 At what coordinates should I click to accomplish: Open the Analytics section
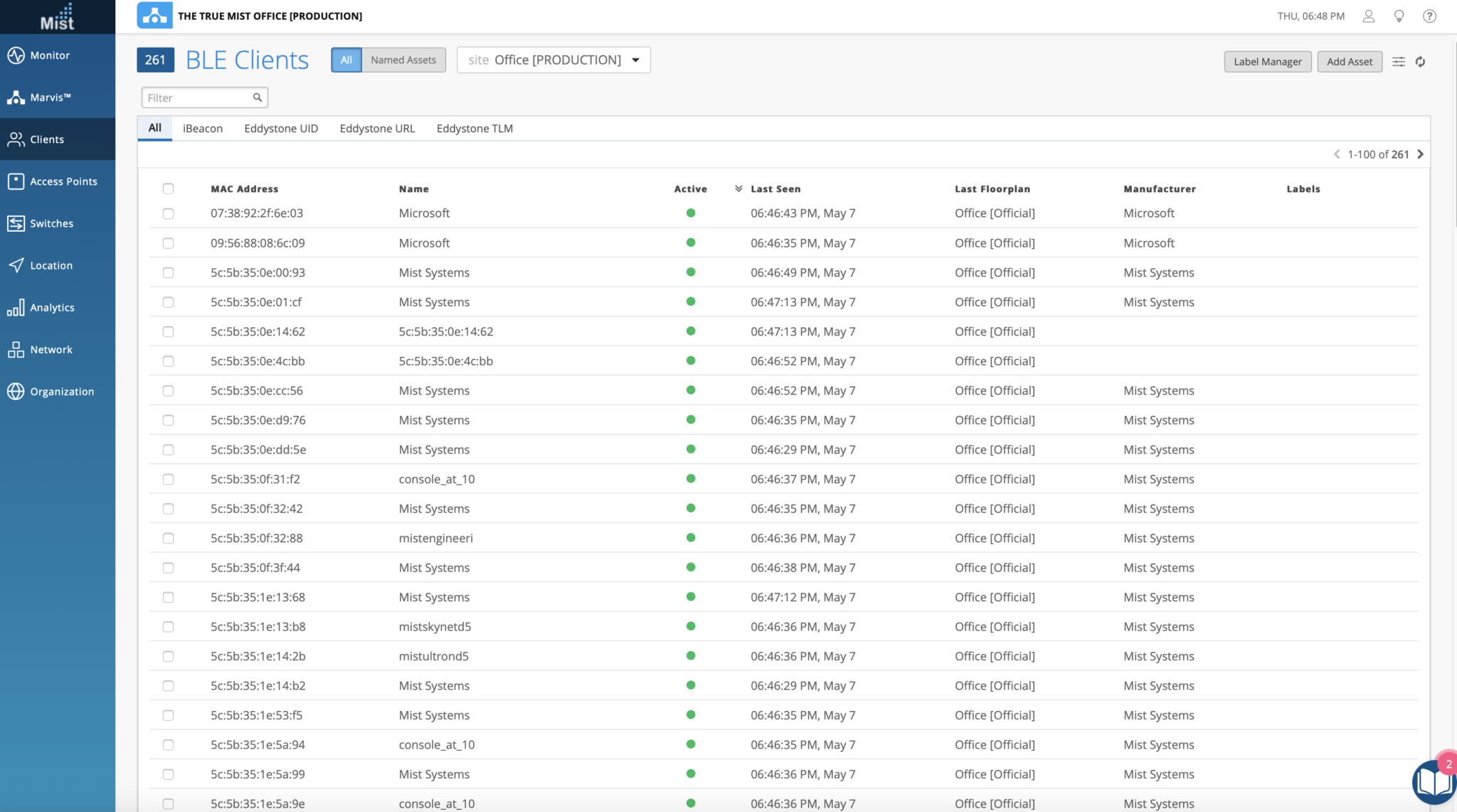tap(52, 307)
